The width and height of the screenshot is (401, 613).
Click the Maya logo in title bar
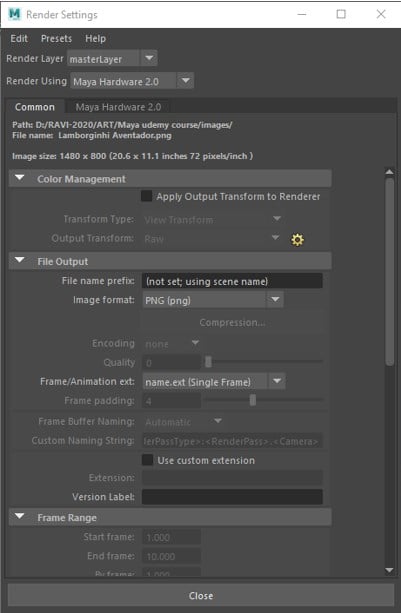pos(14,14)
